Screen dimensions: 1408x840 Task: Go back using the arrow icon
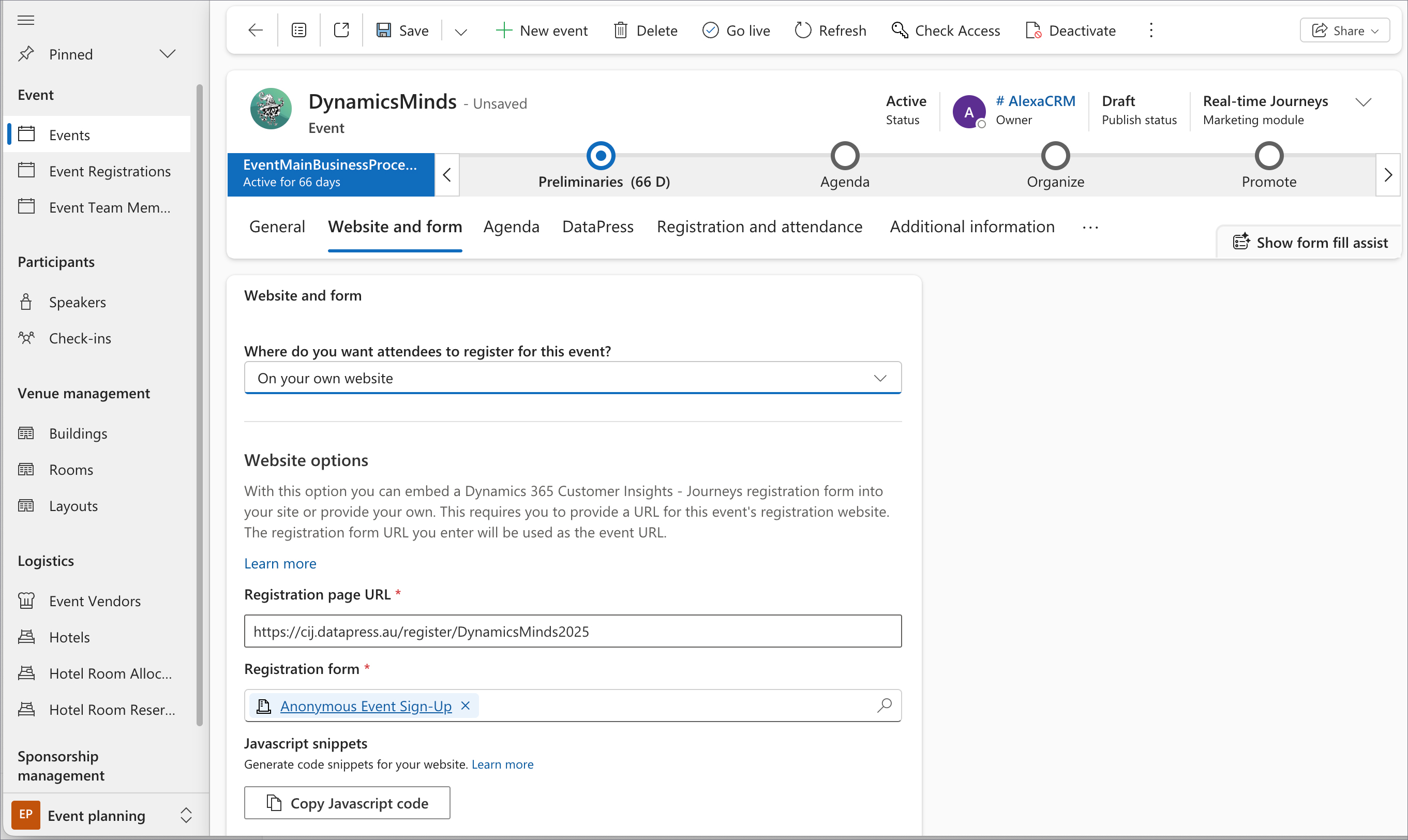pyautogui.click(x=256, y=30)
